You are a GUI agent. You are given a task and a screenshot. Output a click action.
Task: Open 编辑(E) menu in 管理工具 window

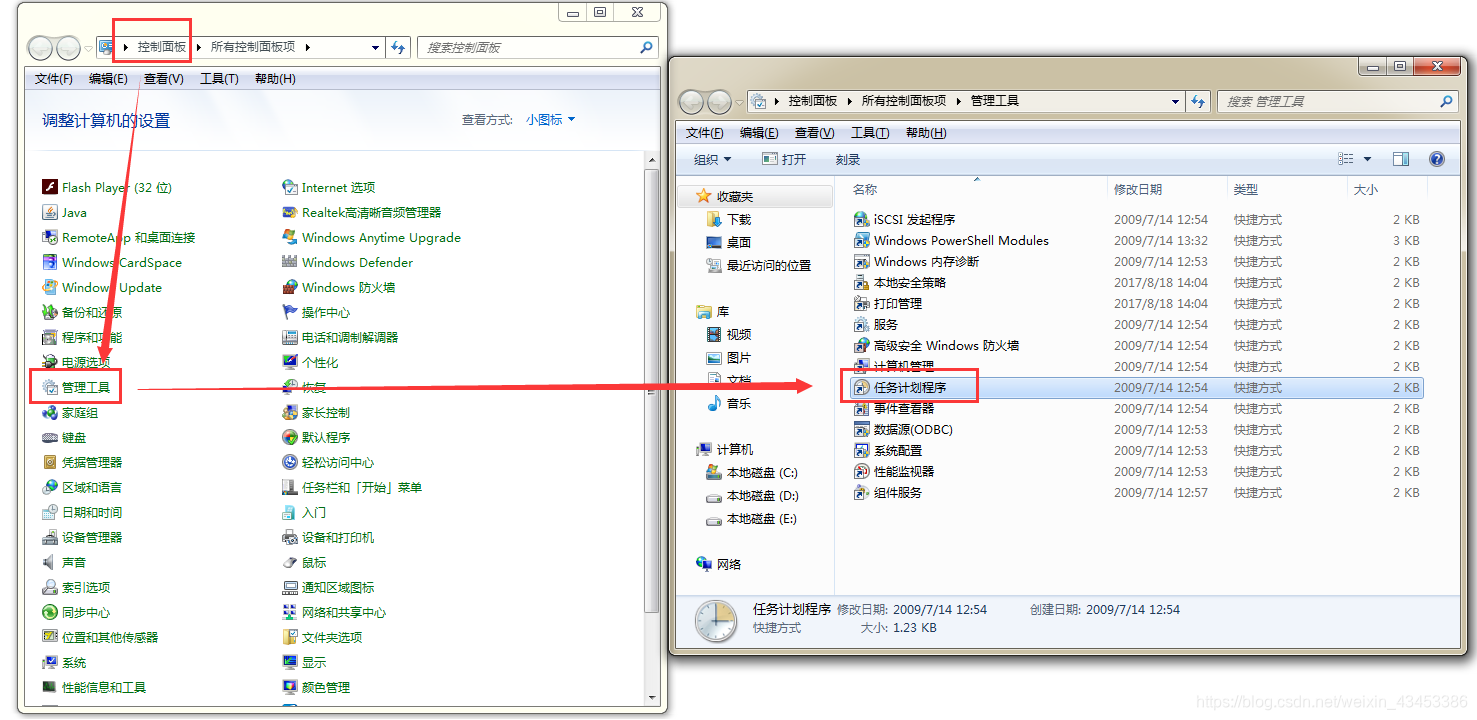[759, 133]
